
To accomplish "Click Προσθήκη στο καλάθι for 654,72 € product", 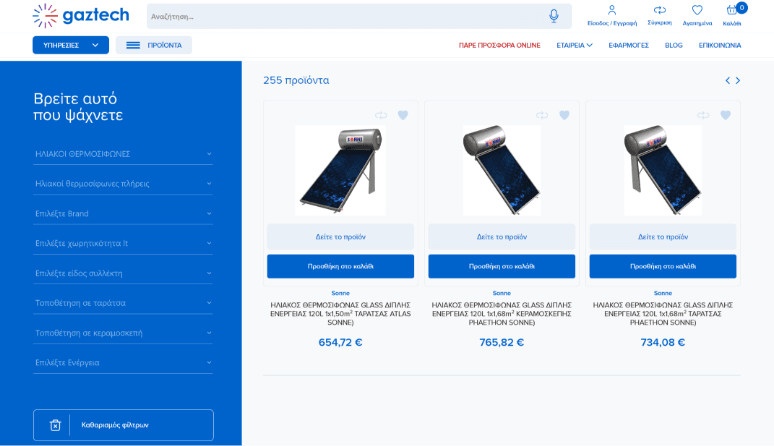I will pos(341,266).
